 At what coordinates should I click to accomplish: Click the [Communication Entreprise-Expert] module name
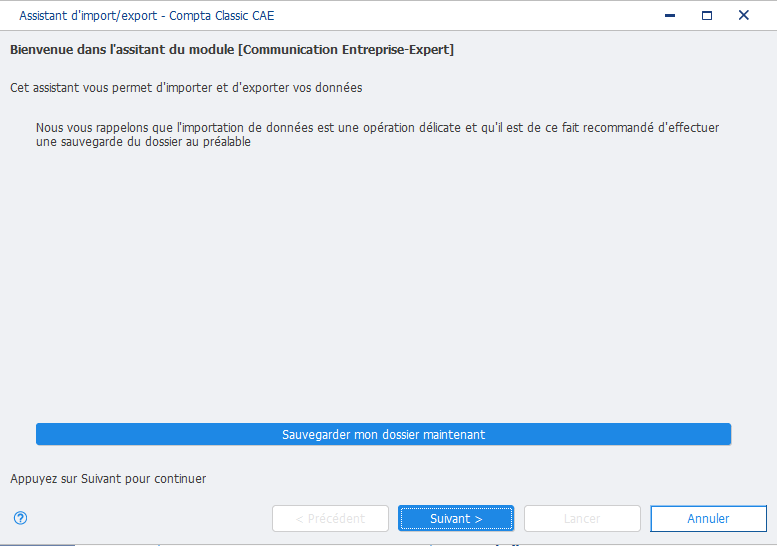click(346, 50)
